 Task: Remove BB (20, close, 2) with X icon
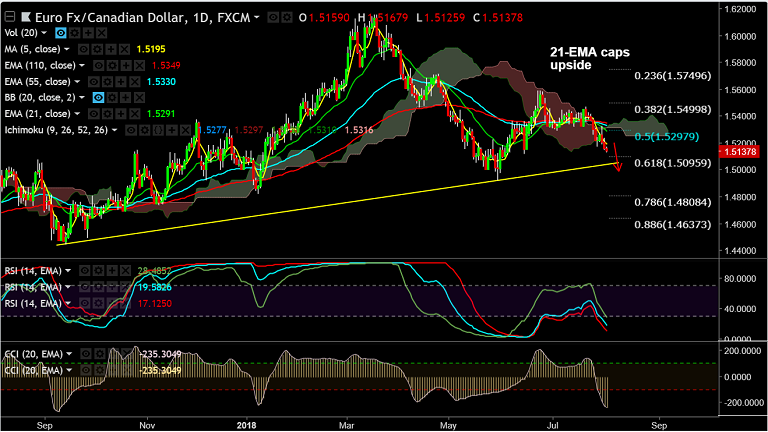(140, 97)
